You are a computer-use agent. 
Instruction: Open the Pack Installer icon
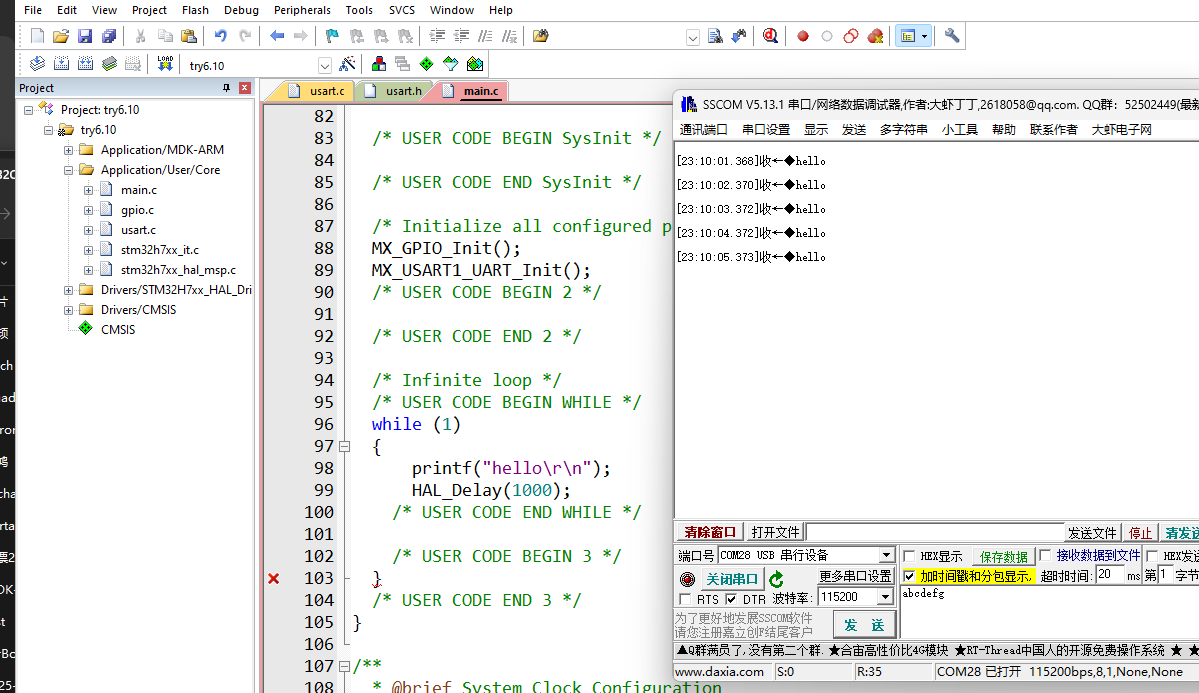[x=475, y=64]
